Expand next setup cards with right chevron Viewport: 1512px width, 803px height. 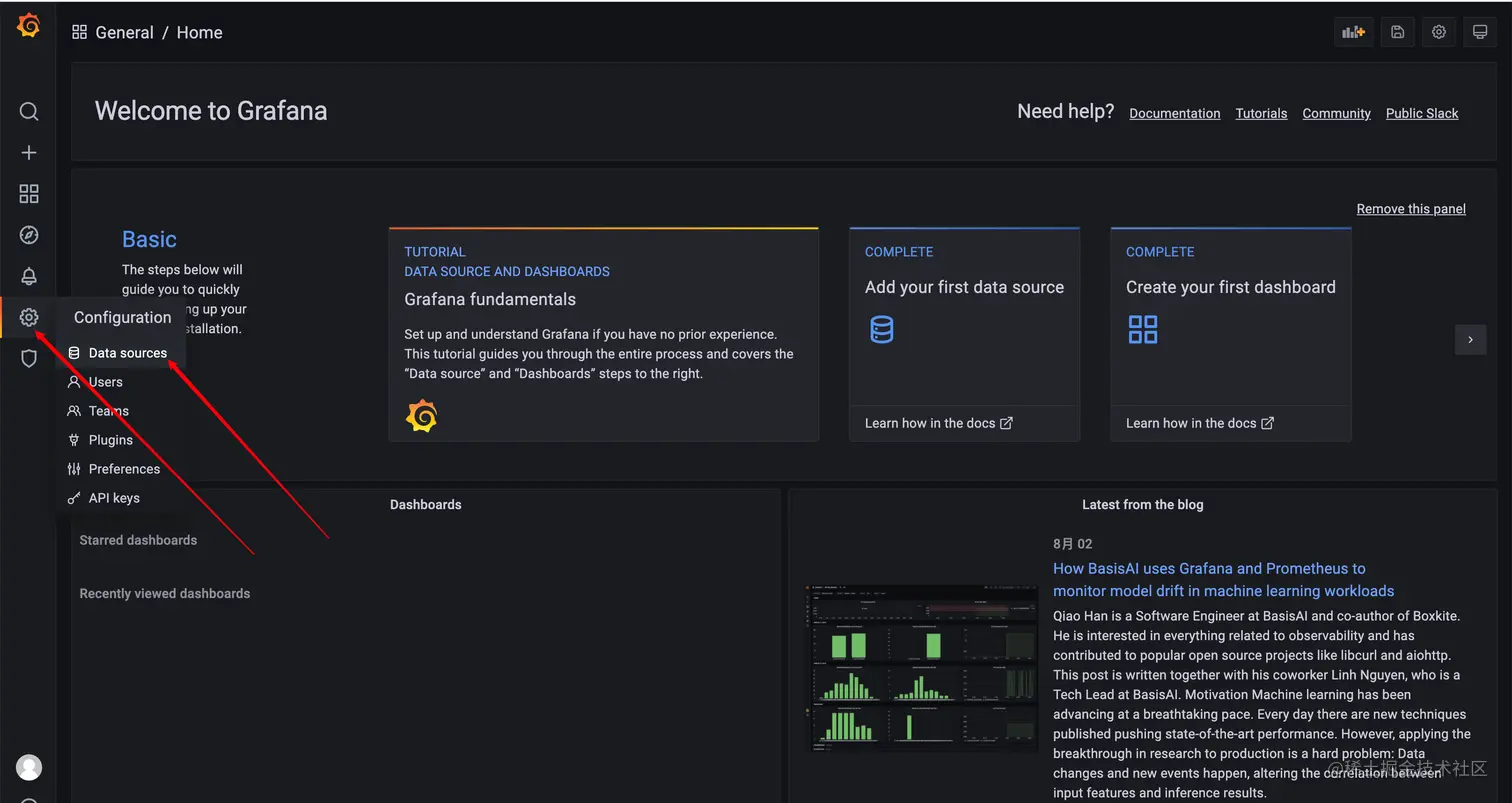[x=1470, y=340]
